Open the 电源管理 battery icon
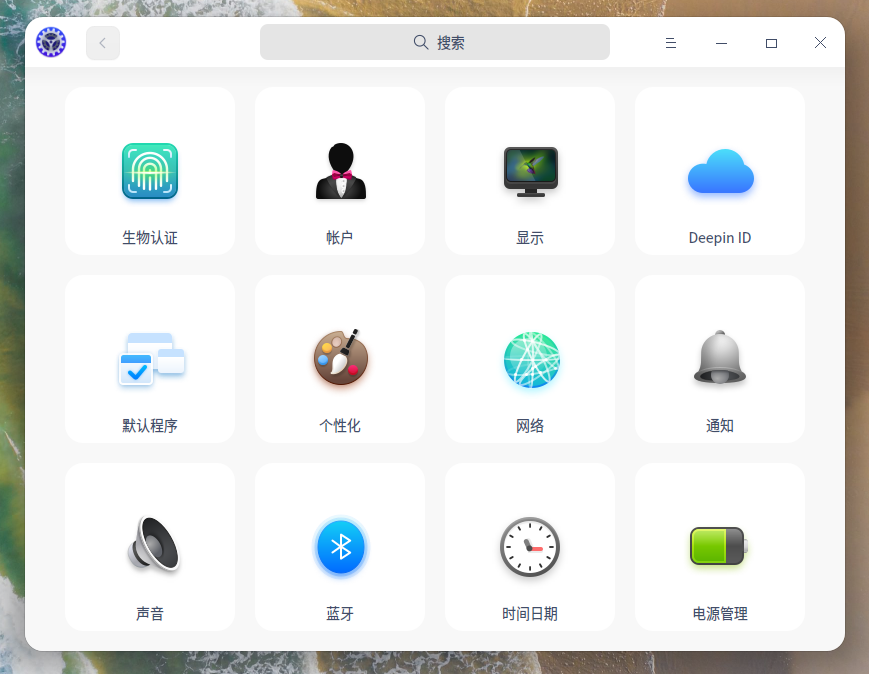The width and height of the screenshot is (869, 674). (719, 546)
